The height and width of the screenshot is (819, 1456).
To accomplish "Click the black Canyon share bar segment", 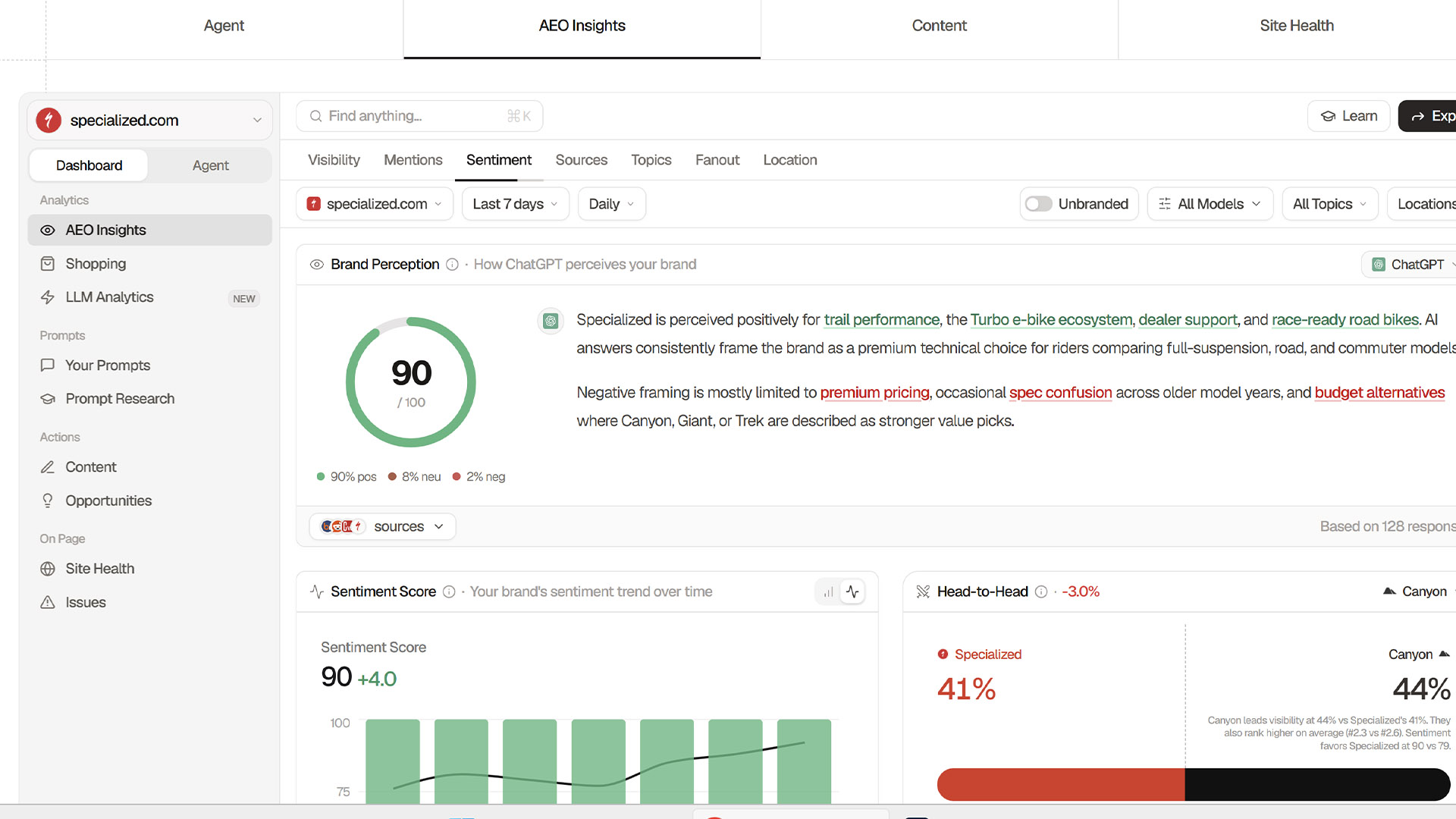I will [1318, 784].
